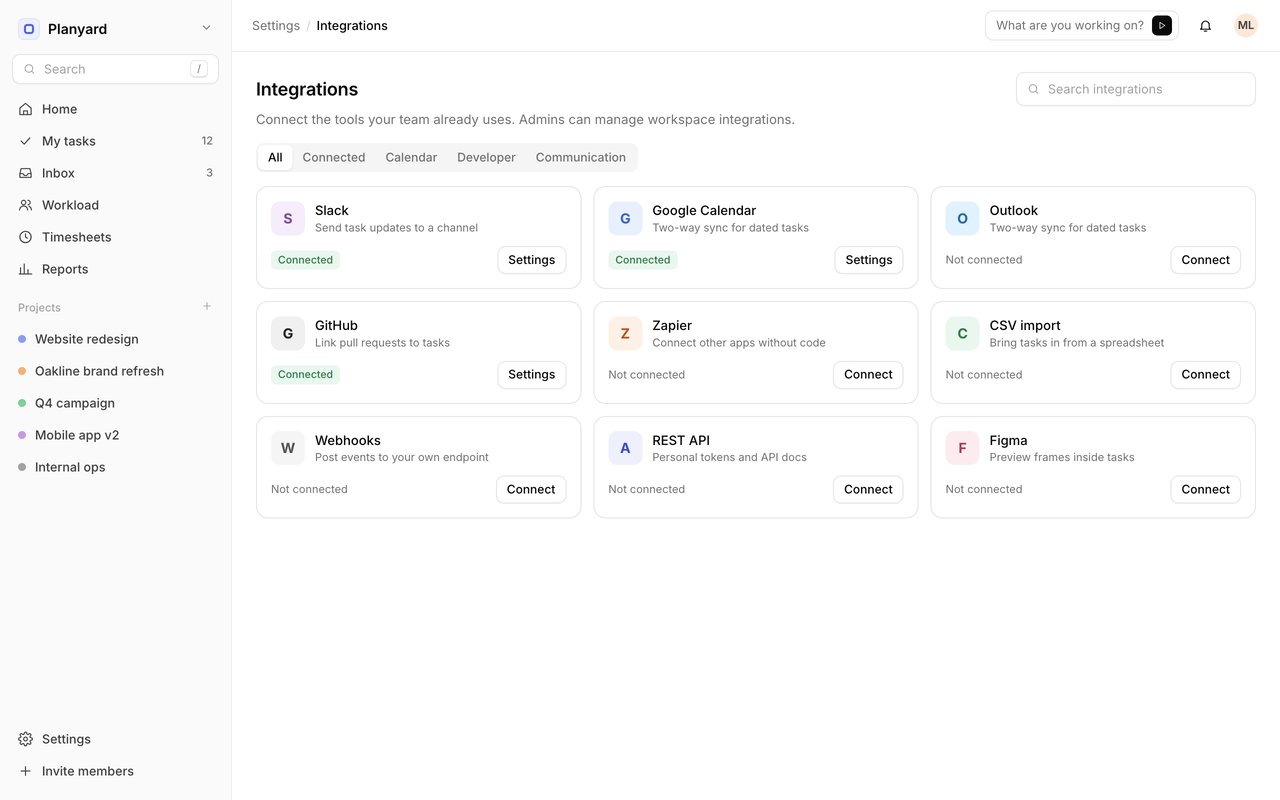Open Google Calendar Settings
The height and width of the screenshot is (800, 1280).
869,260
